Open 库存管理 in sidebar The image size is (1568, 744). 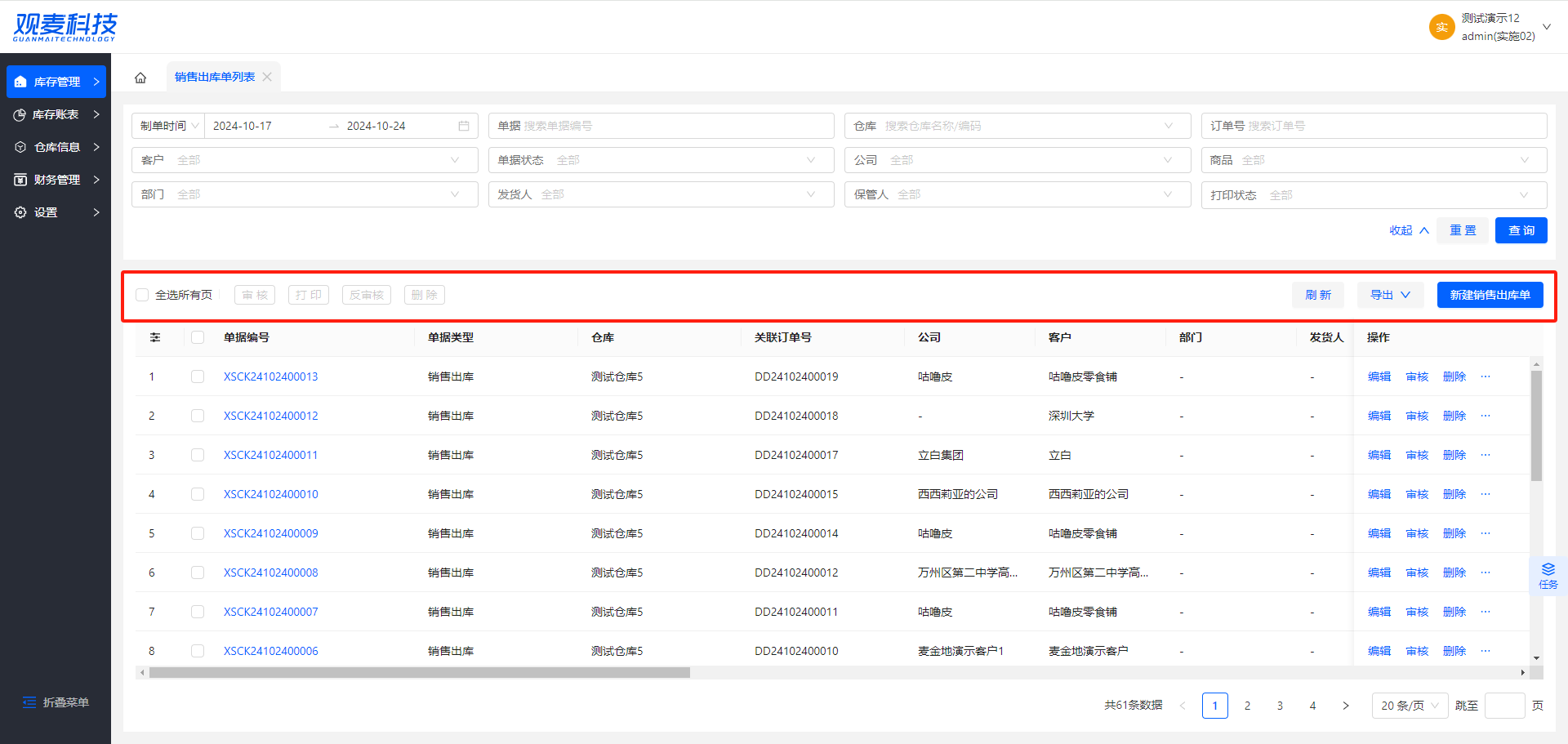pos(56,82)
